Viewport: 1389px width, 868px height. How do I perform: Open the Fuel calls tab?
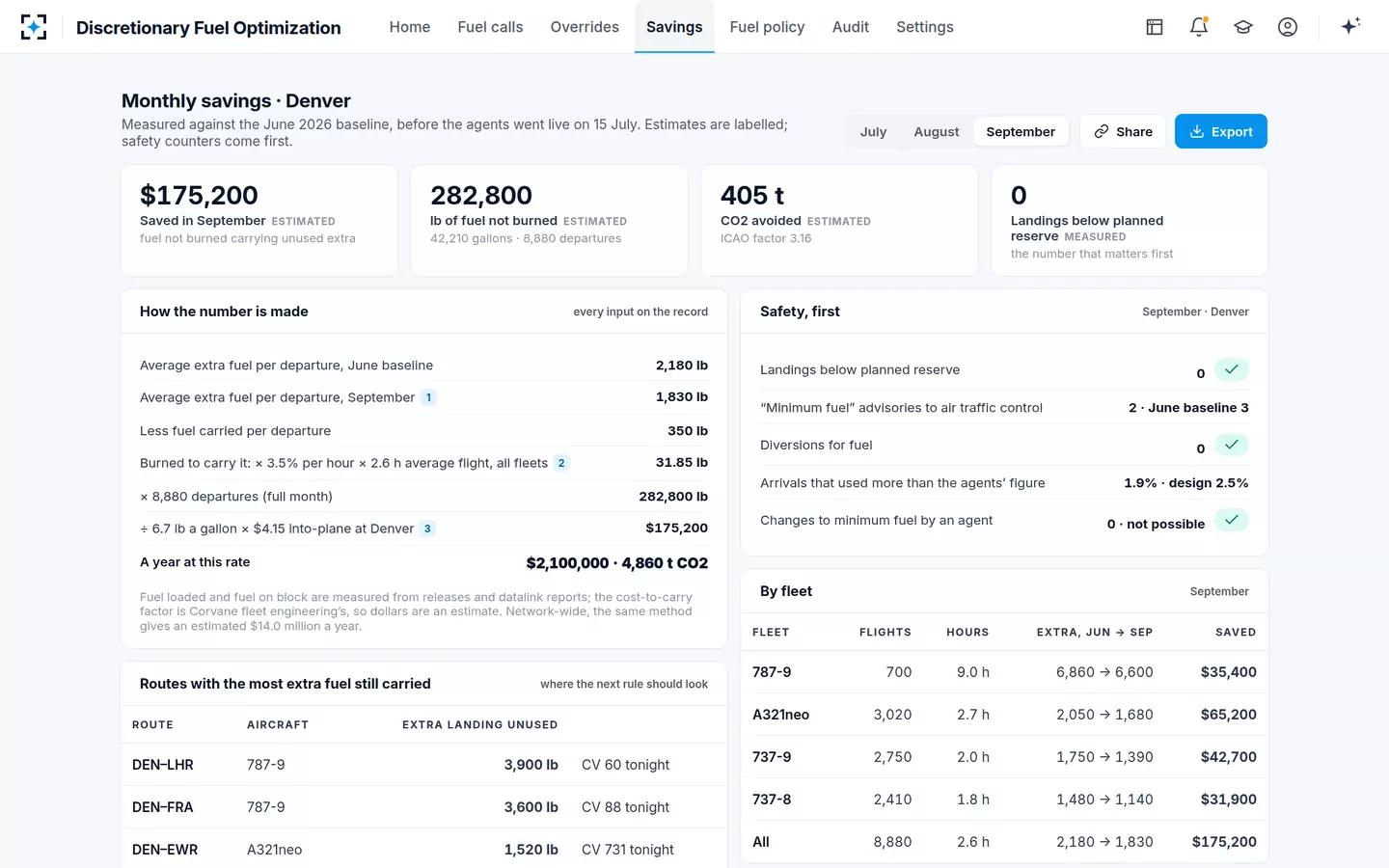(x=490, y=27)
